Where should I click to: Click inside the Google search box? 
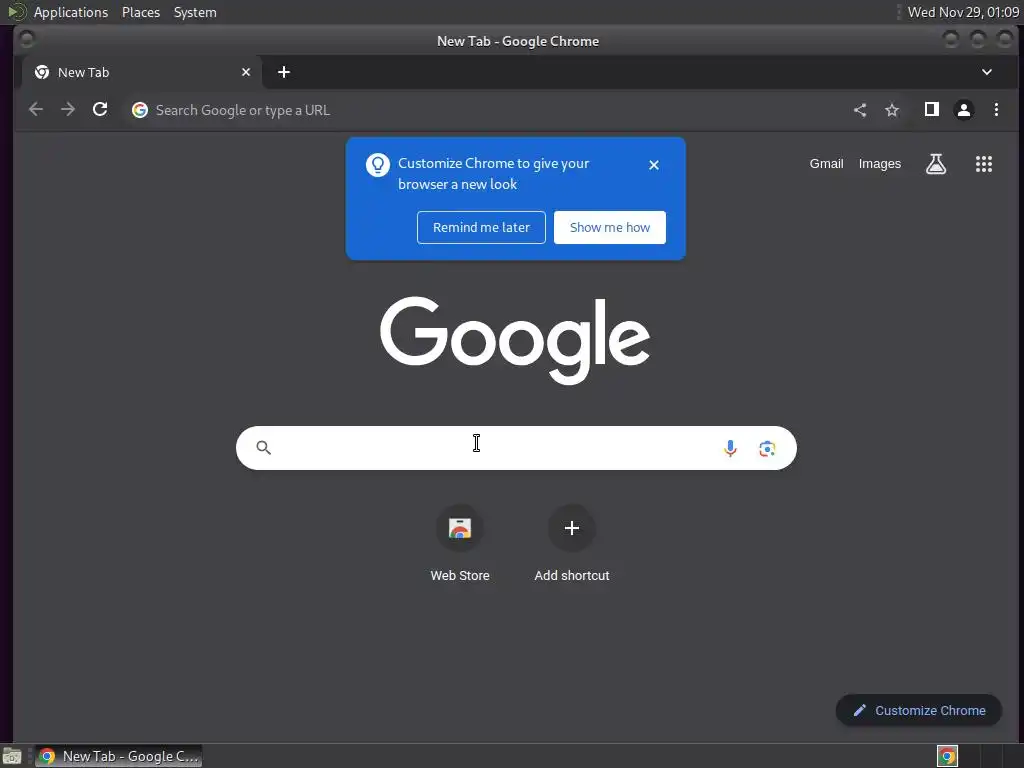[516, 448]
